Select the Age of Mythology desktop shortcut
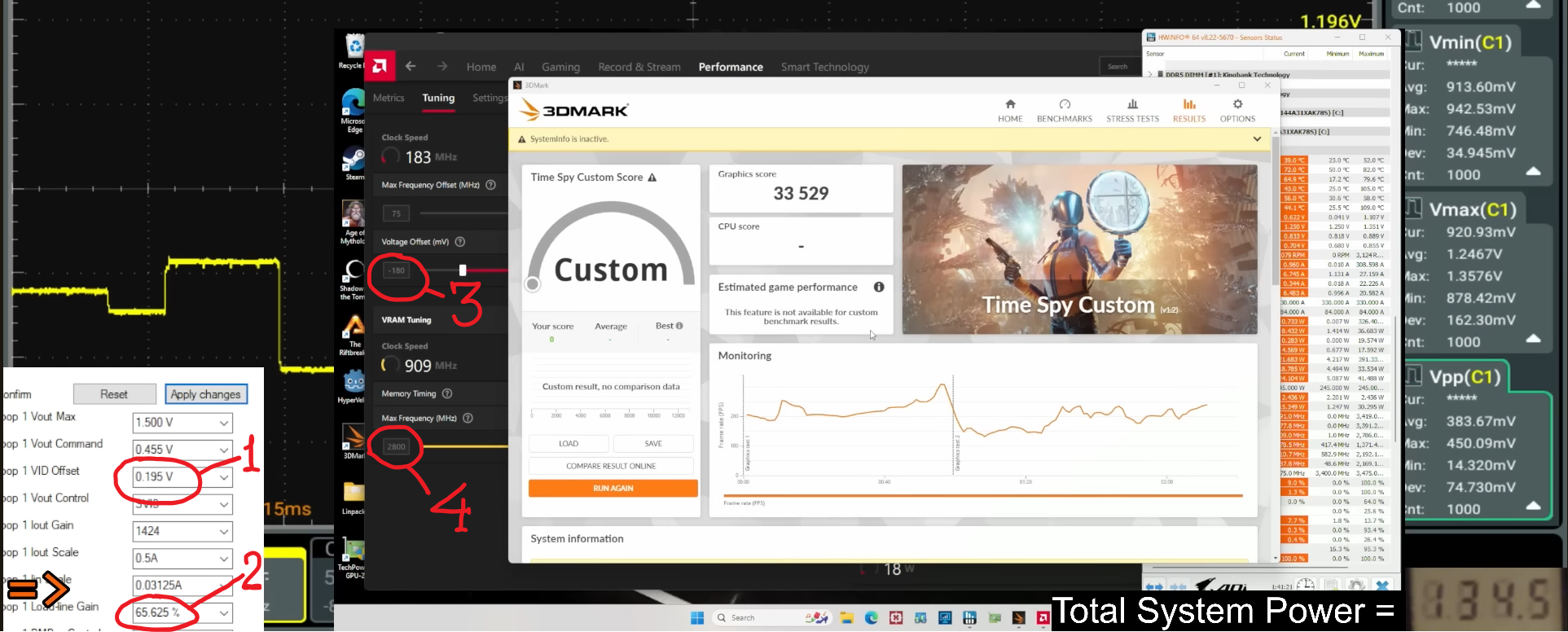Viewport: 1568px width, 632px height. point(353,222)
